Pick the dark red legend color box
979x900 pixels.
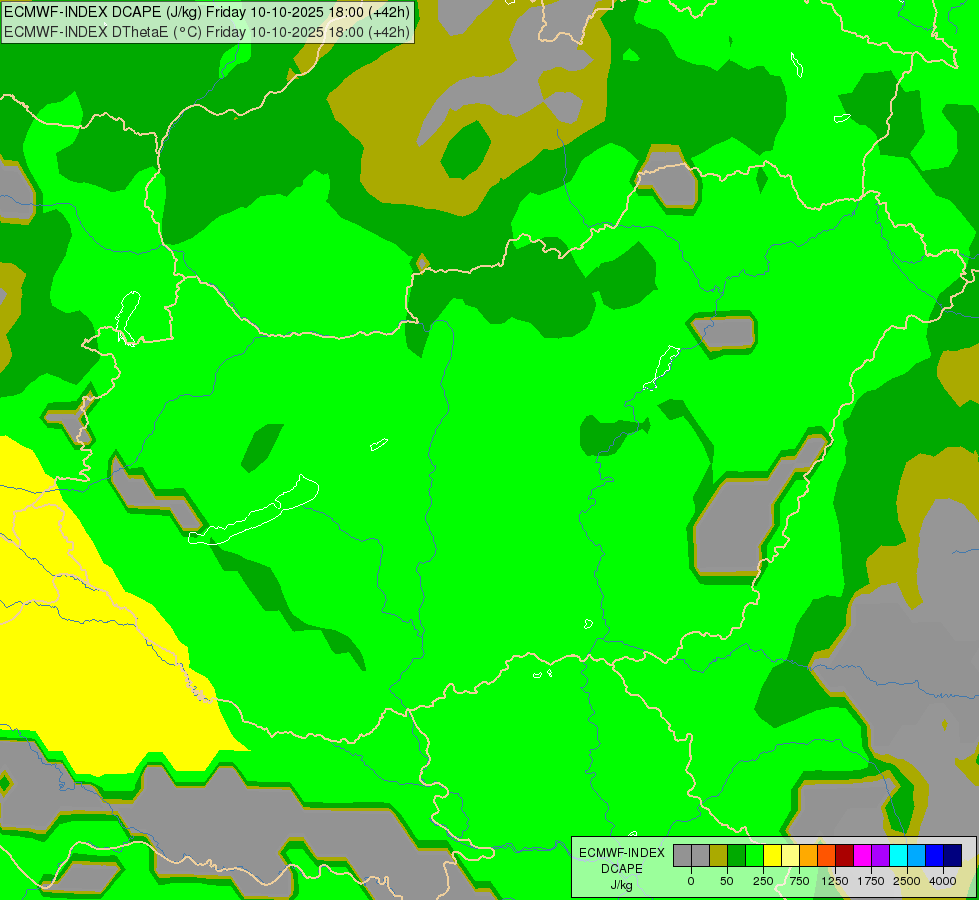844,855
